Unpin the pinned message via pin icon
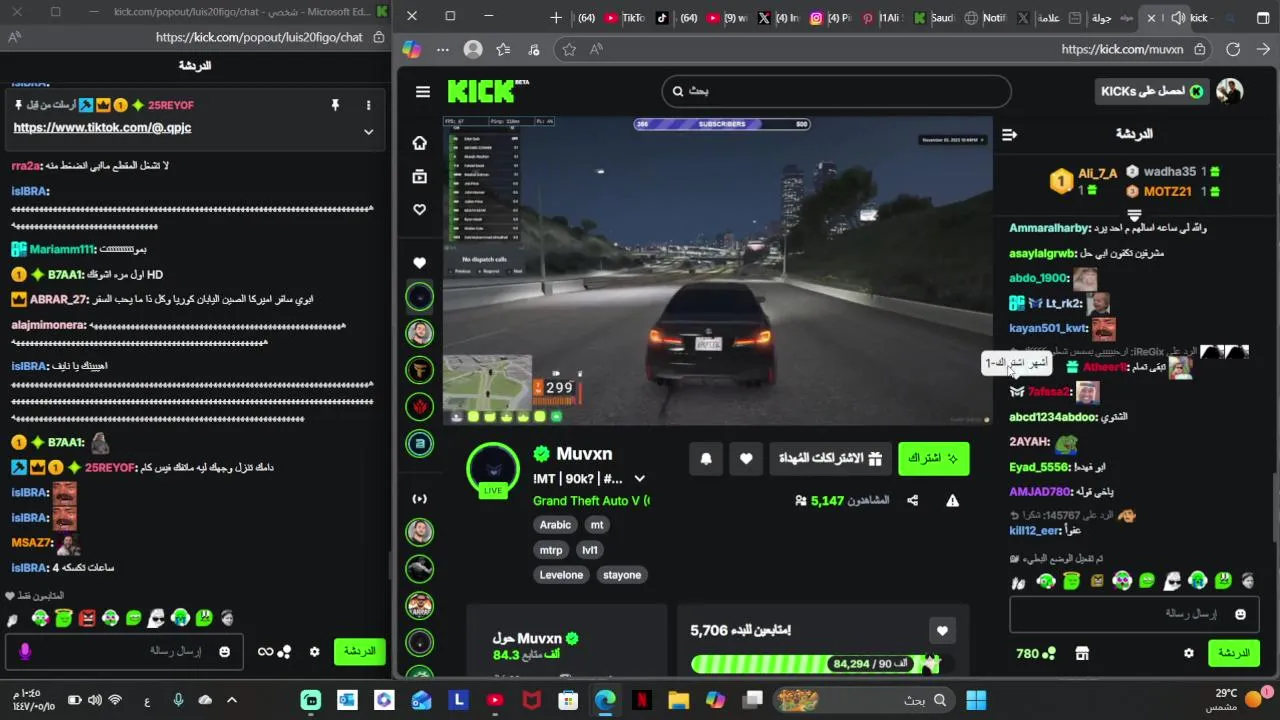Viewport: 1280px width, 720px height. click(x=335, y=105)
